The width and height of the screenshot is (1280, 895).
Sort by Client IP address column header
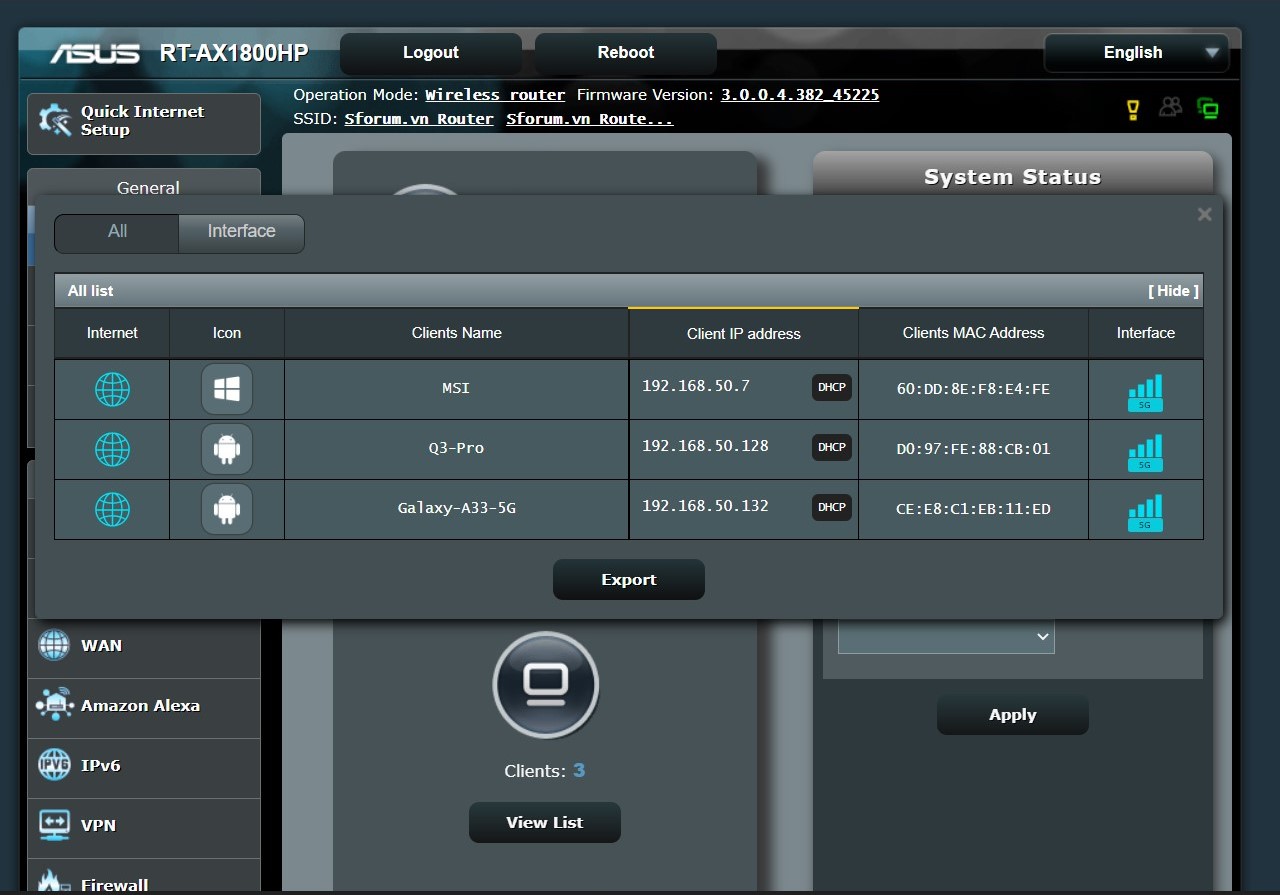(743, 334)
